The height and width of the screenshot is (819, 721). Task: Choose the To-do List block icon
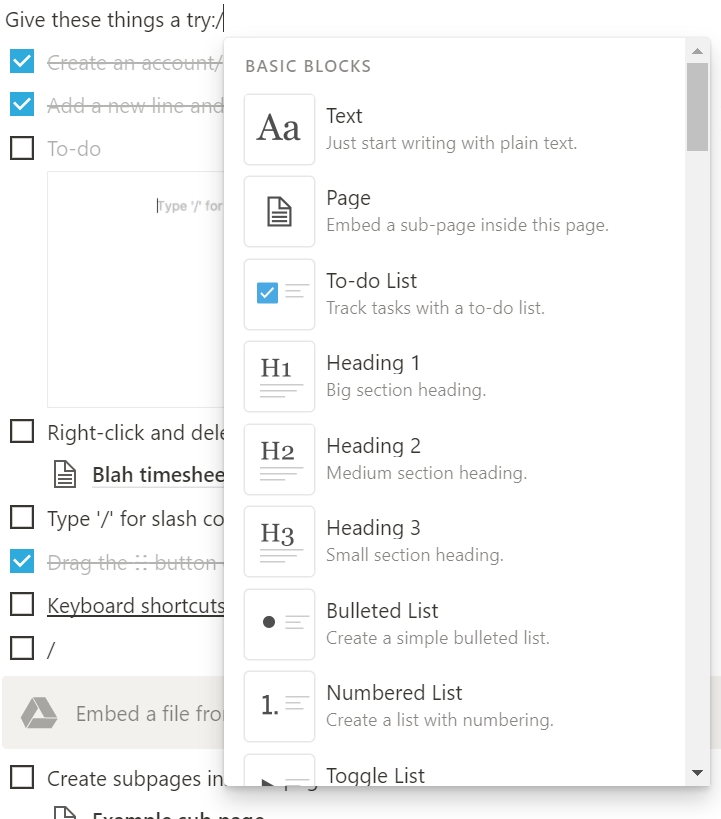[279, 294]
